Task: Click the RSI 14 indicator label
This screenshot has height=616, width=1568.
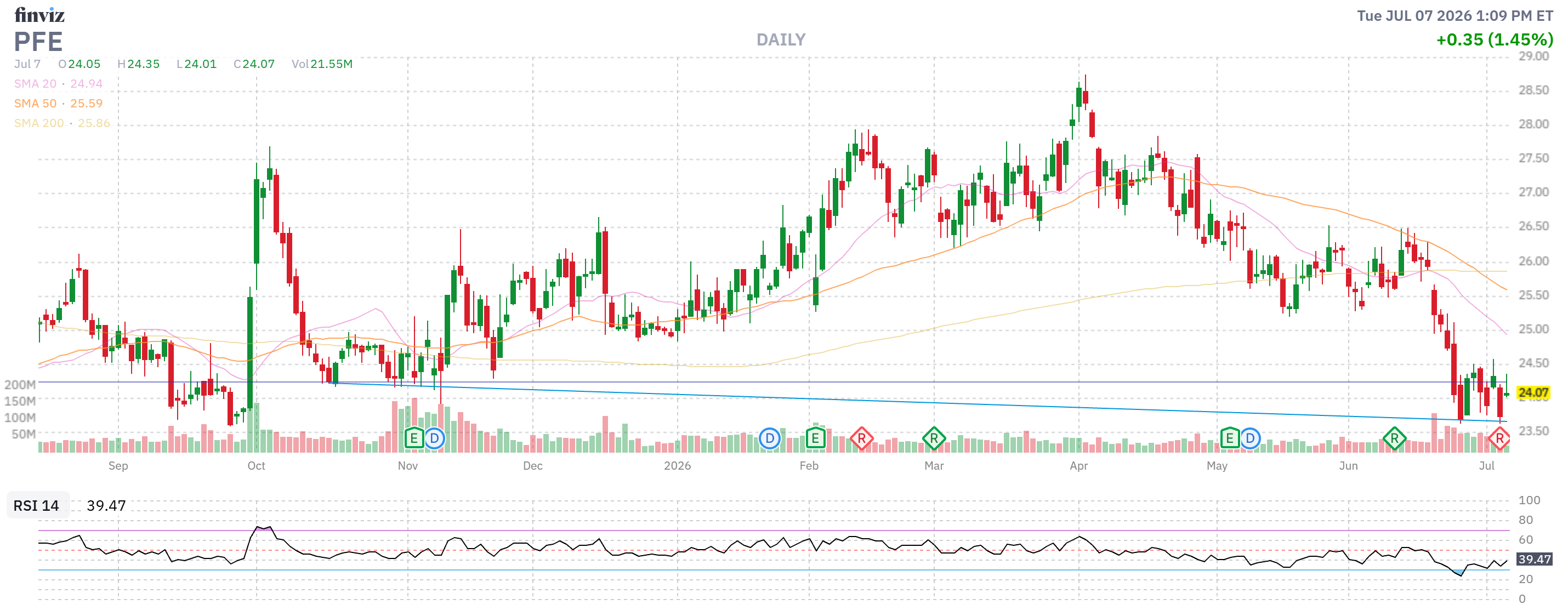Action: [x=37, y=505]
